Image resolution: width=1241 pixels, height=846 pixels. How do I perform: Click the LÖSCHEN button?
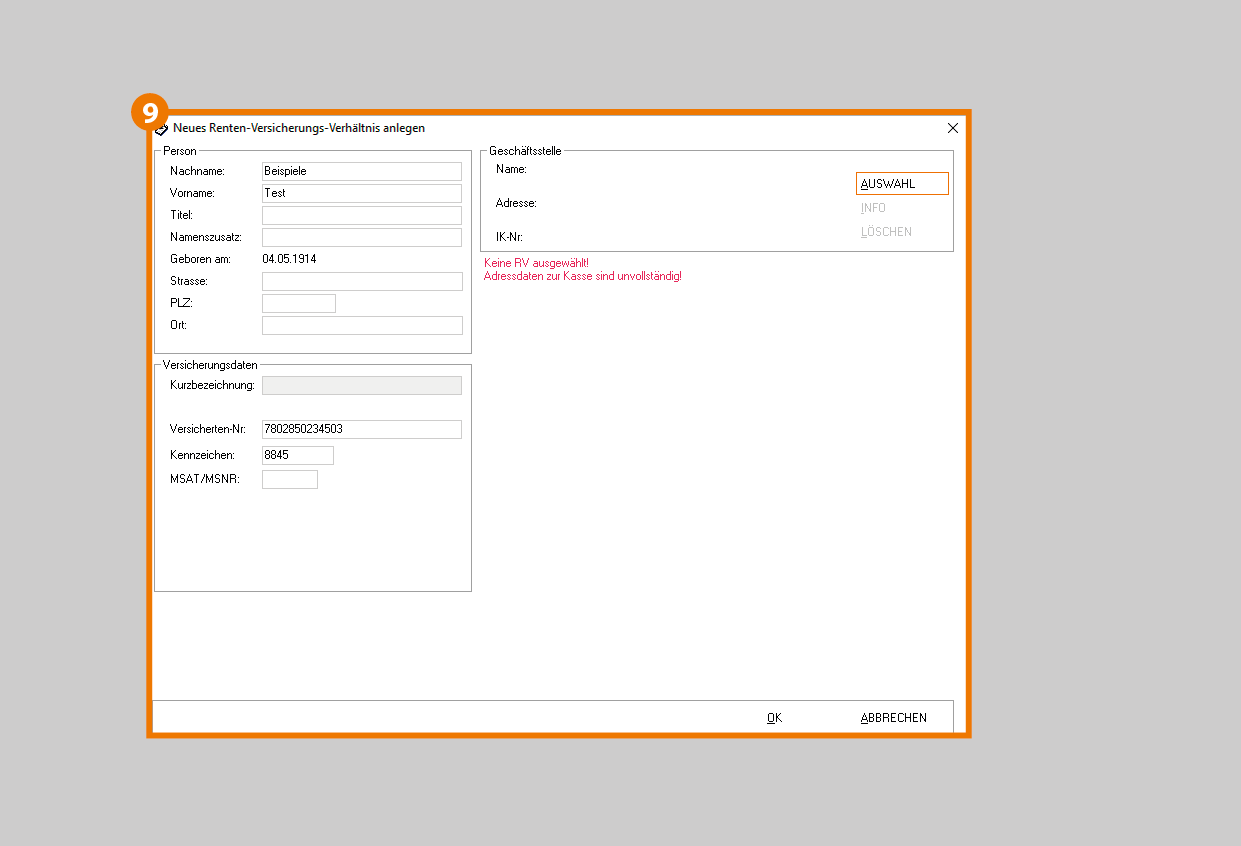pyautogui.click(x=886, y=232)
